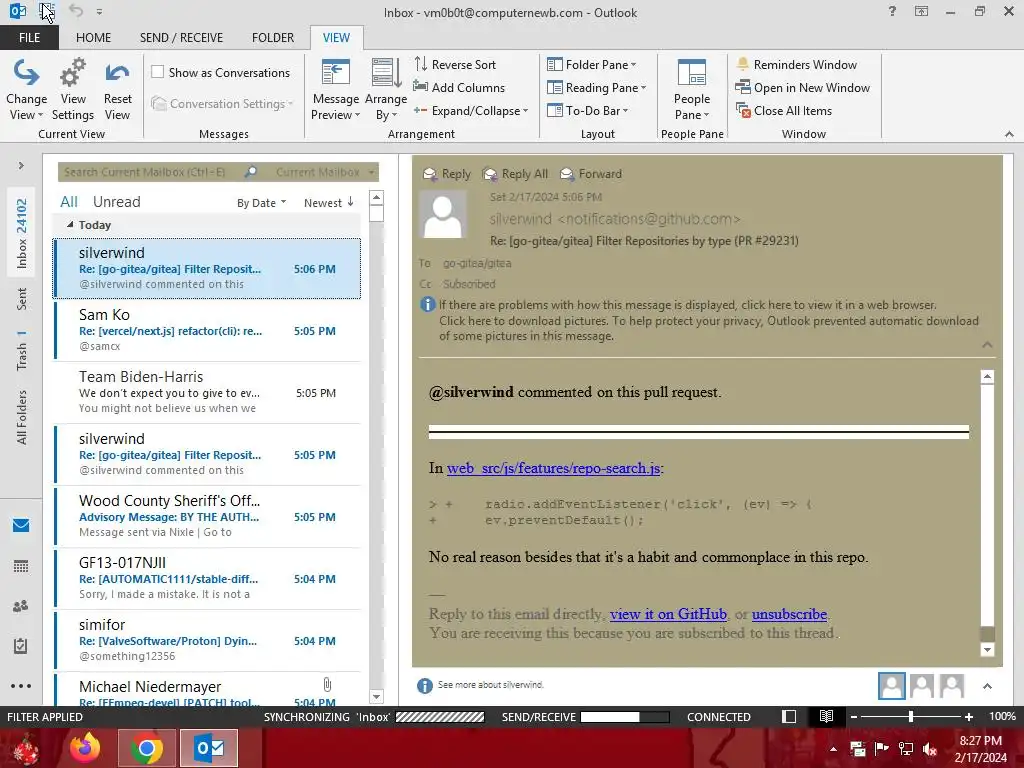Collapse the message header chevron

987,344
